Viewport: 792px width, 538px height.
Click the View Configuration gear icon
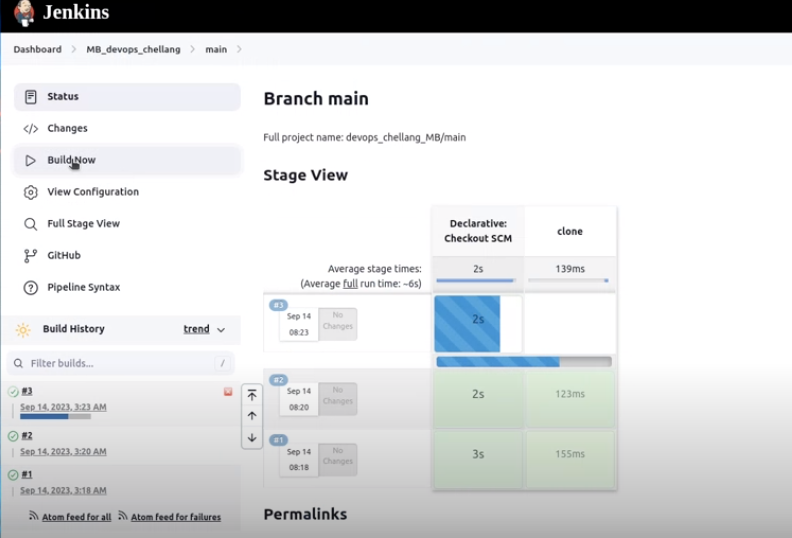coord(31,192)
